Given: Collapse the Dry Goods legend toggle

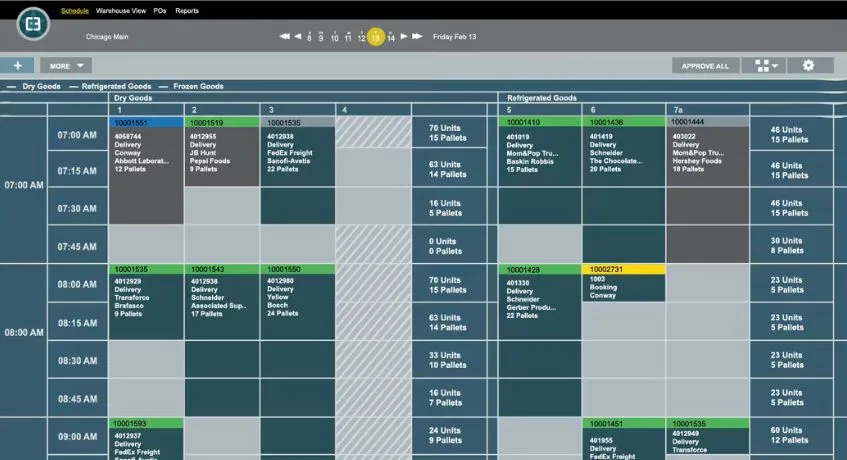Looking at the screenshot, I should [35, 86].
